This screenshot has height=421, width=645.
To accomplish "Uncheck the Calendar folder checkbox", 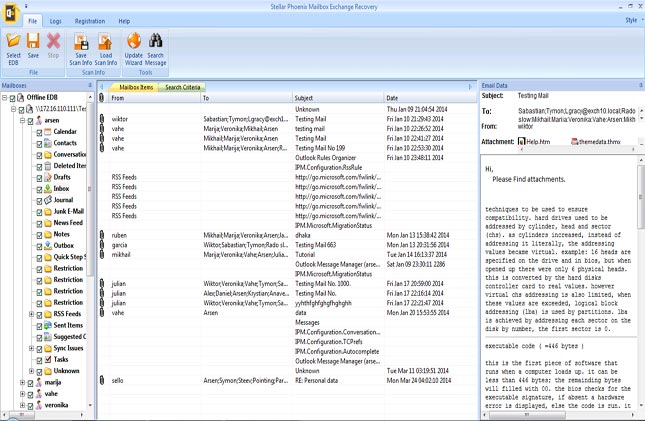I will pyautogui.click(x=39, y=133).
